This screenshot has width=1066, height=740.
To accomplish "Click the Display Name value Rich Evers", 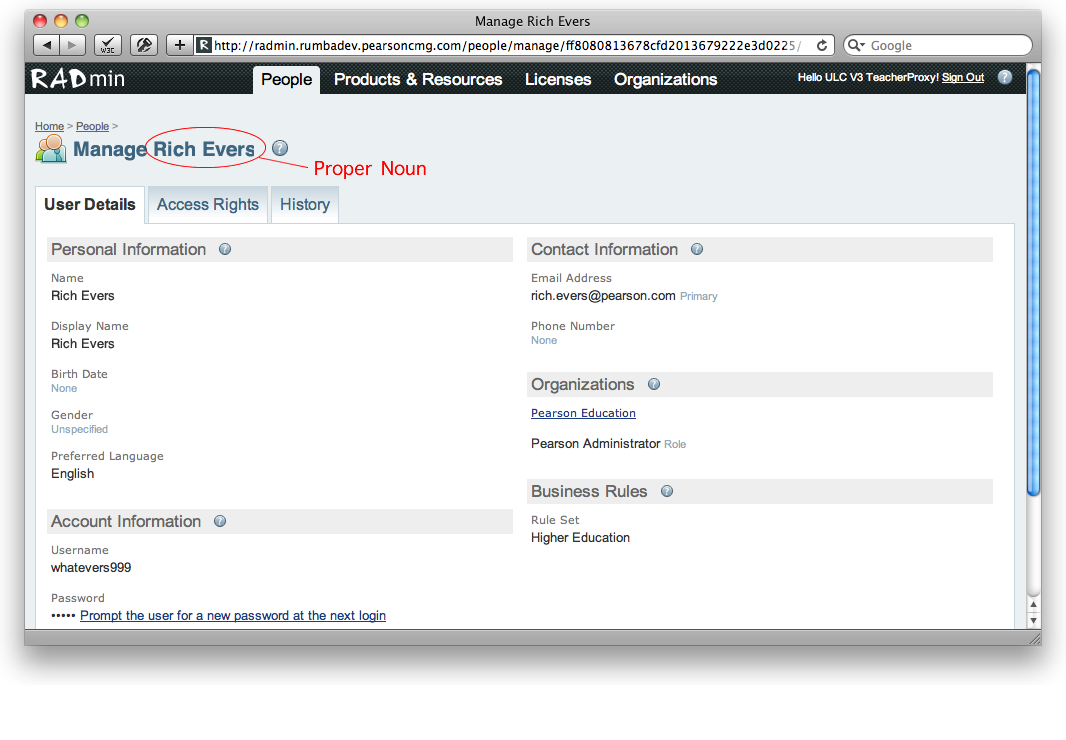I will point(83,344).
